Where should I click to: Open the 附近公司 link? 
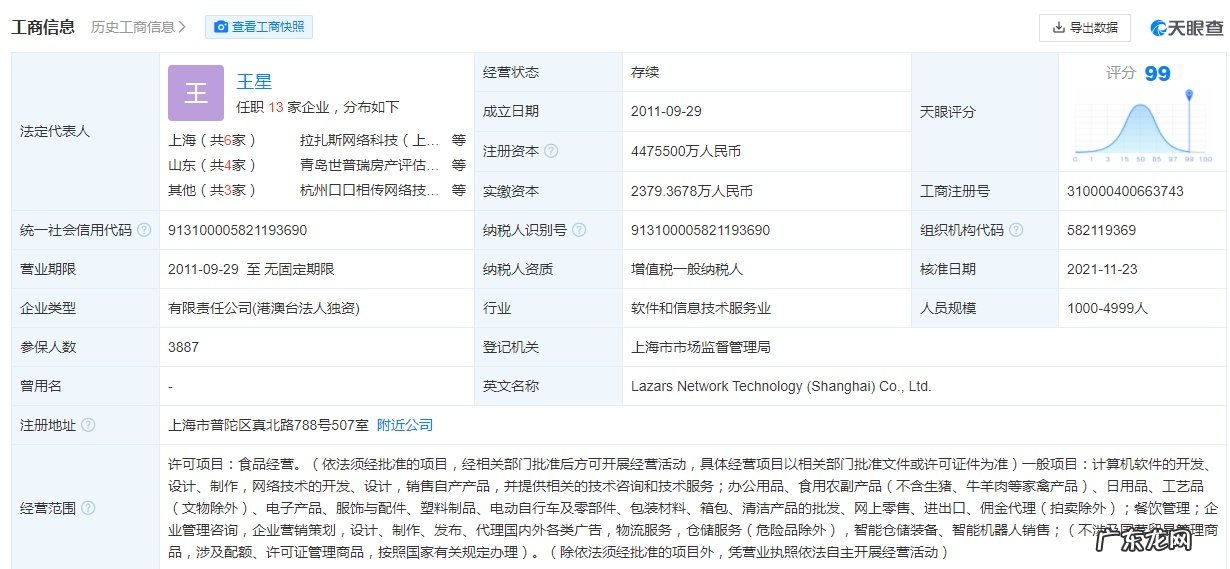pos(405,425)
